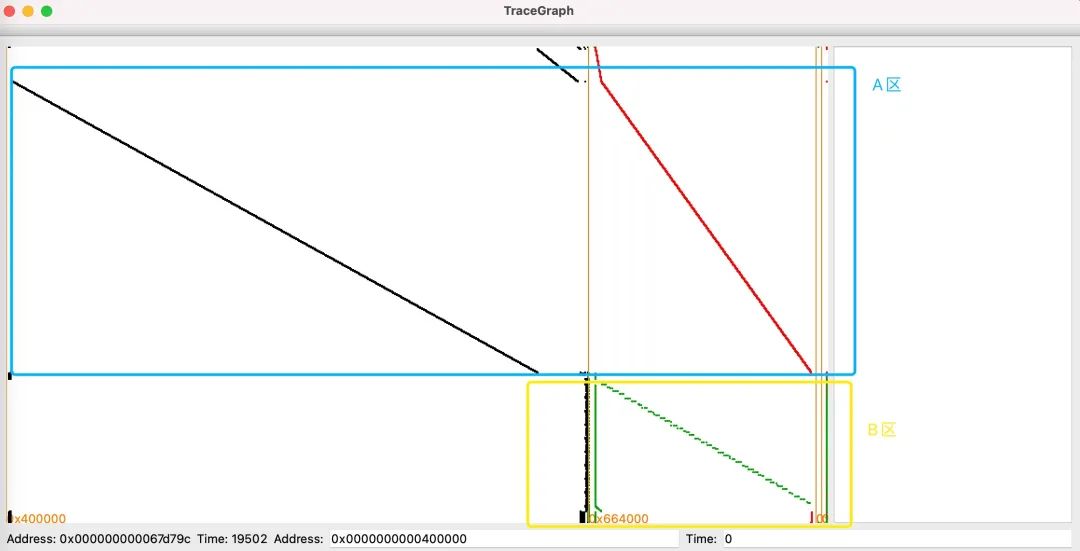Click the red diagonal trace line
This screenshot has height=551, width=1080.
[x=705, y=226]
